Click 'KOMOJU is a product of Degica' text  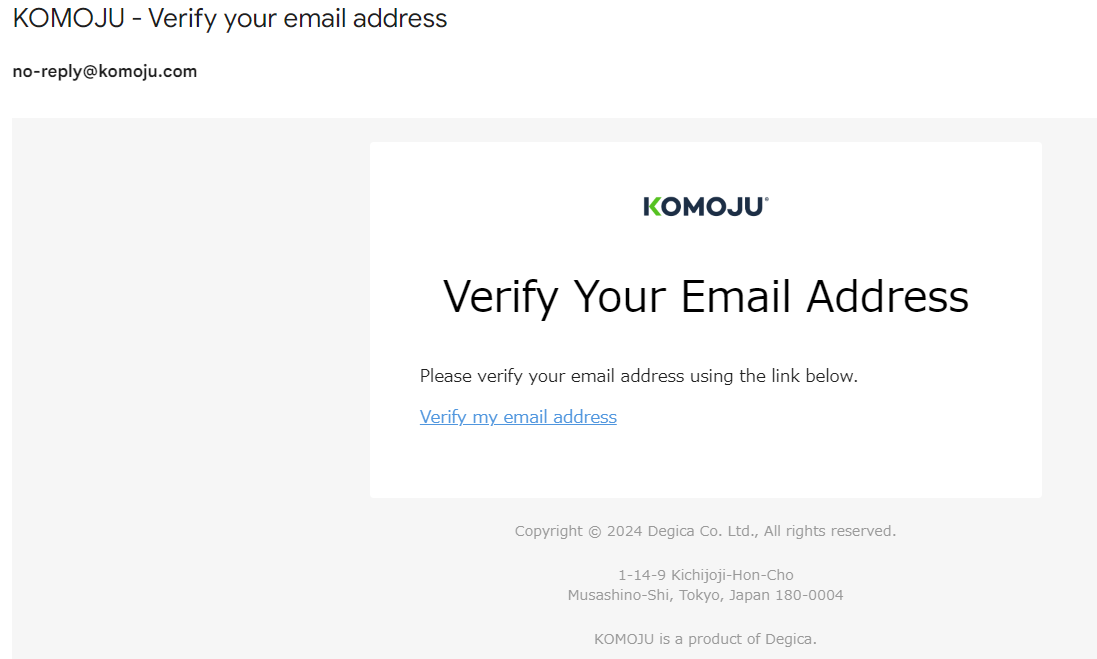pyautogui.click(x=705, y=639)
